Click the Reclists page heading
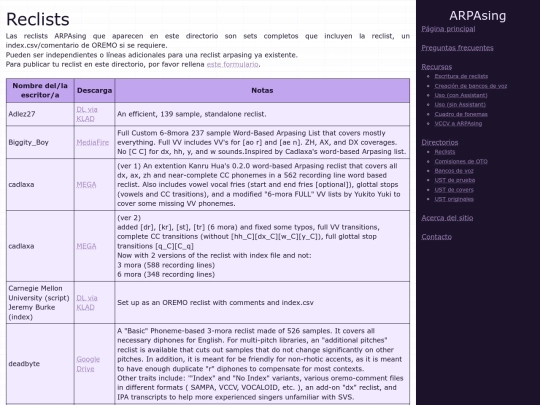The height and width of the screenshot is (405, 540). point(38,19)
